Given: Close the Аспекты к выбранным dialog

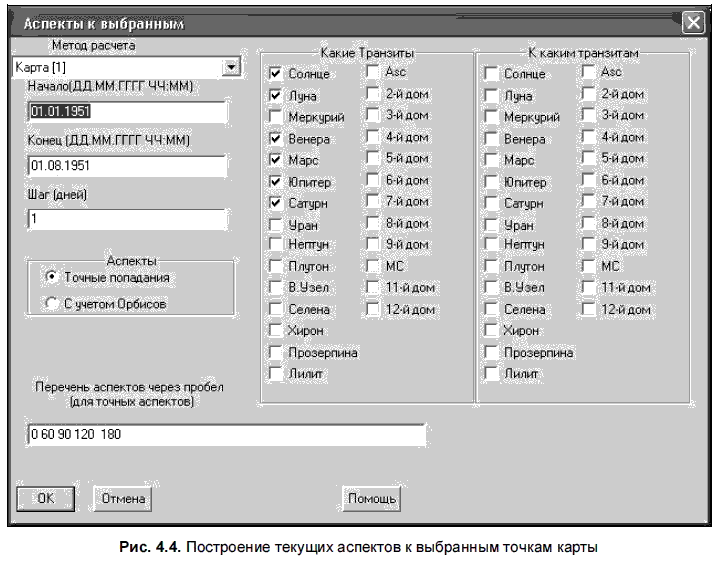Looking at the screenshot, I should coord(693,22).
